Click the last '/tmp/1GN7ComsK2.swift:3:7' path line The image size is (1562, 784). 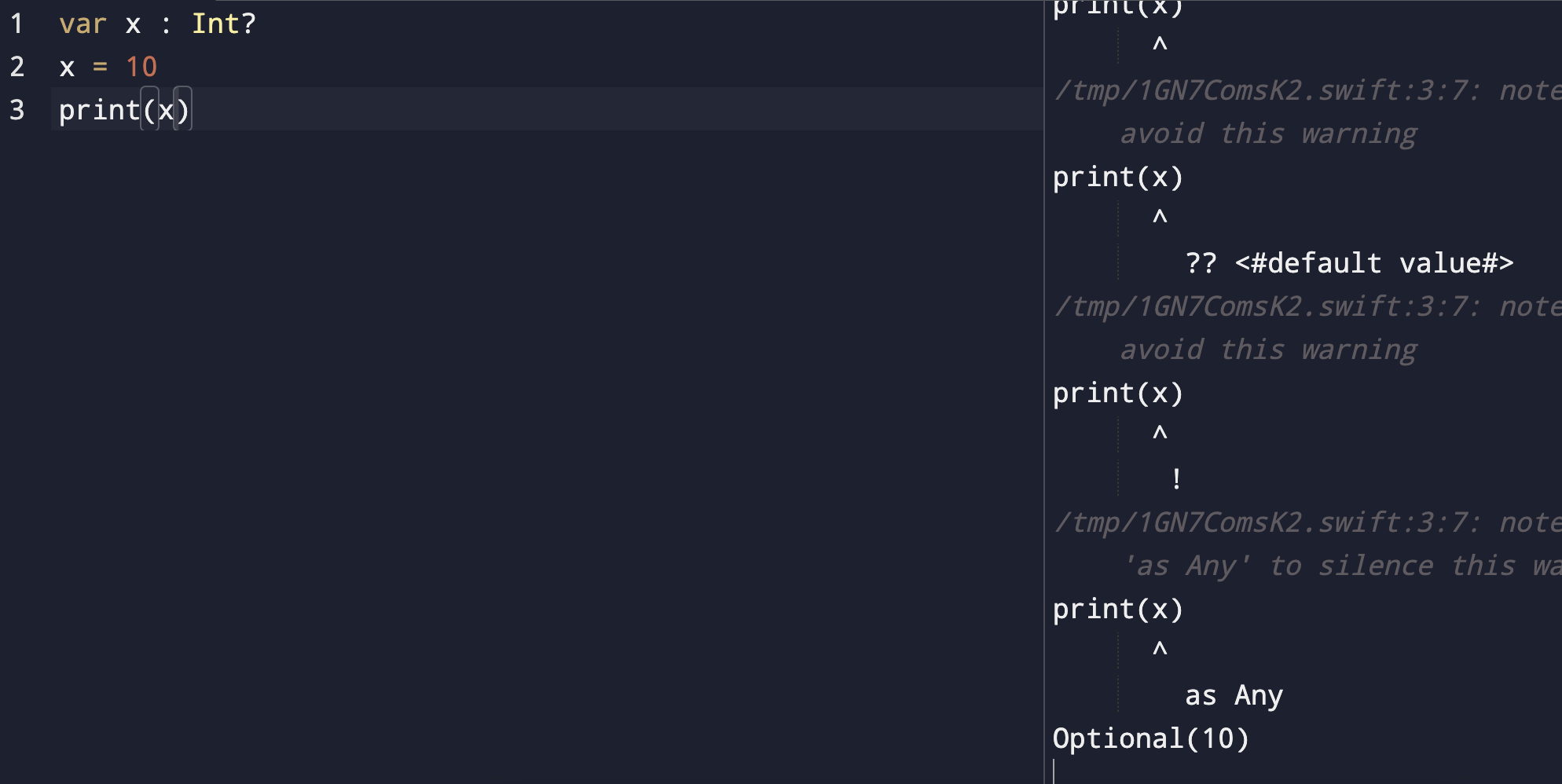(x=1266, y=522)
